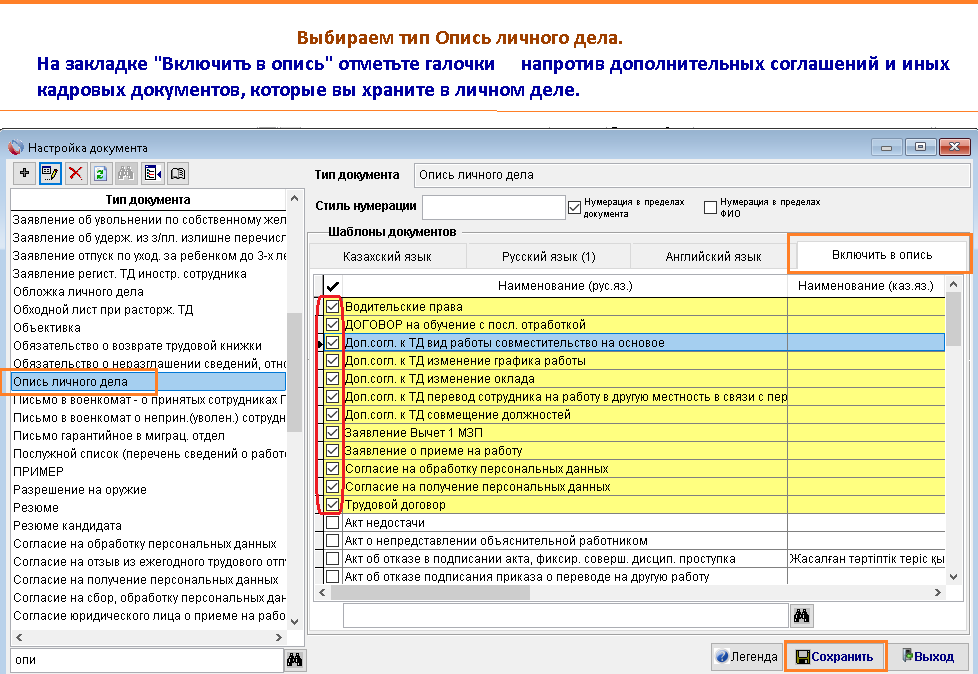Image resolution: width=978 pixels, height=674 pixels.
Task: Toggle 'Заявление Вычет 1 МЗП' checkbox
Action: (332, 433)
